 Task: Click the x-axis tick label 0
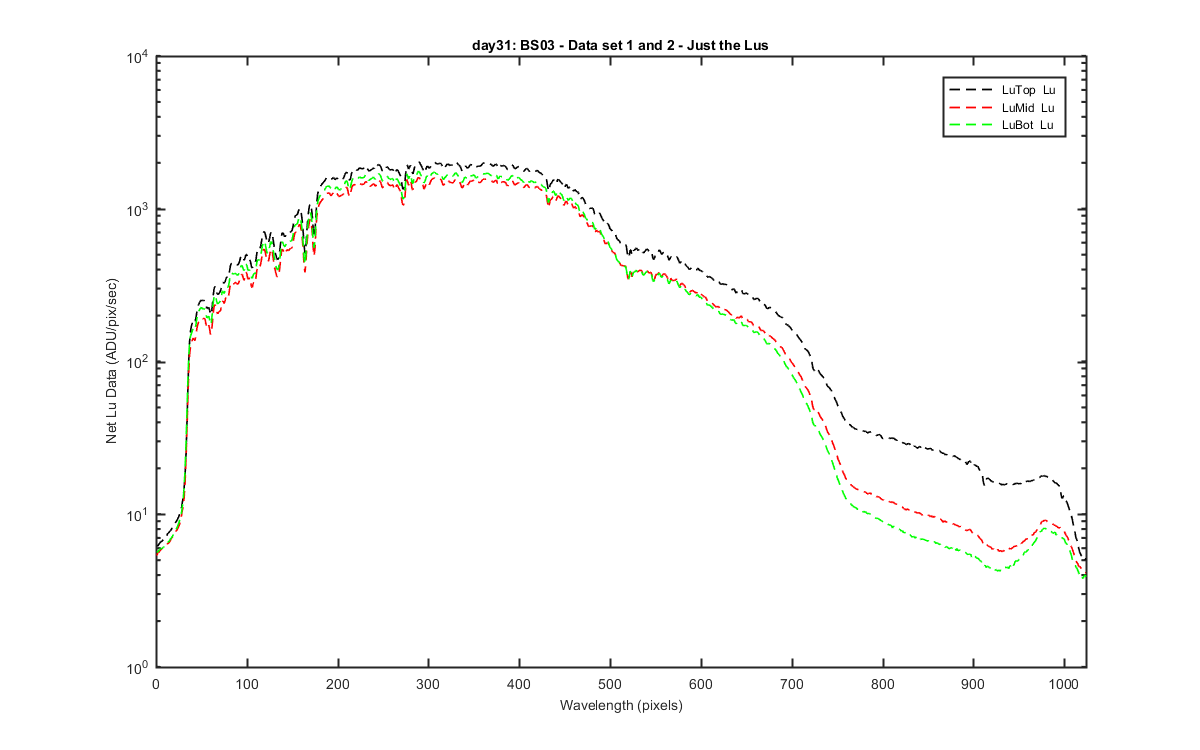(x=156, y=683)
